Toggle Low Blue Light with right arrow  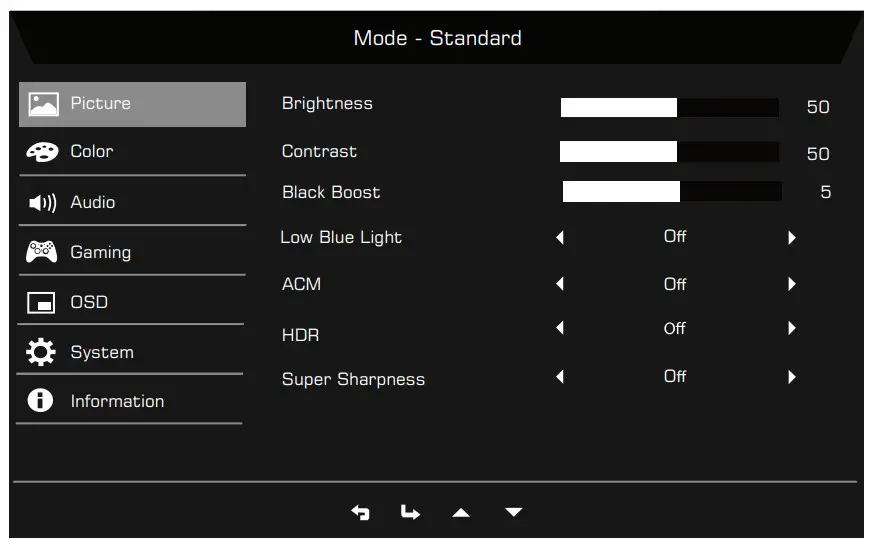tap(791, 238)
